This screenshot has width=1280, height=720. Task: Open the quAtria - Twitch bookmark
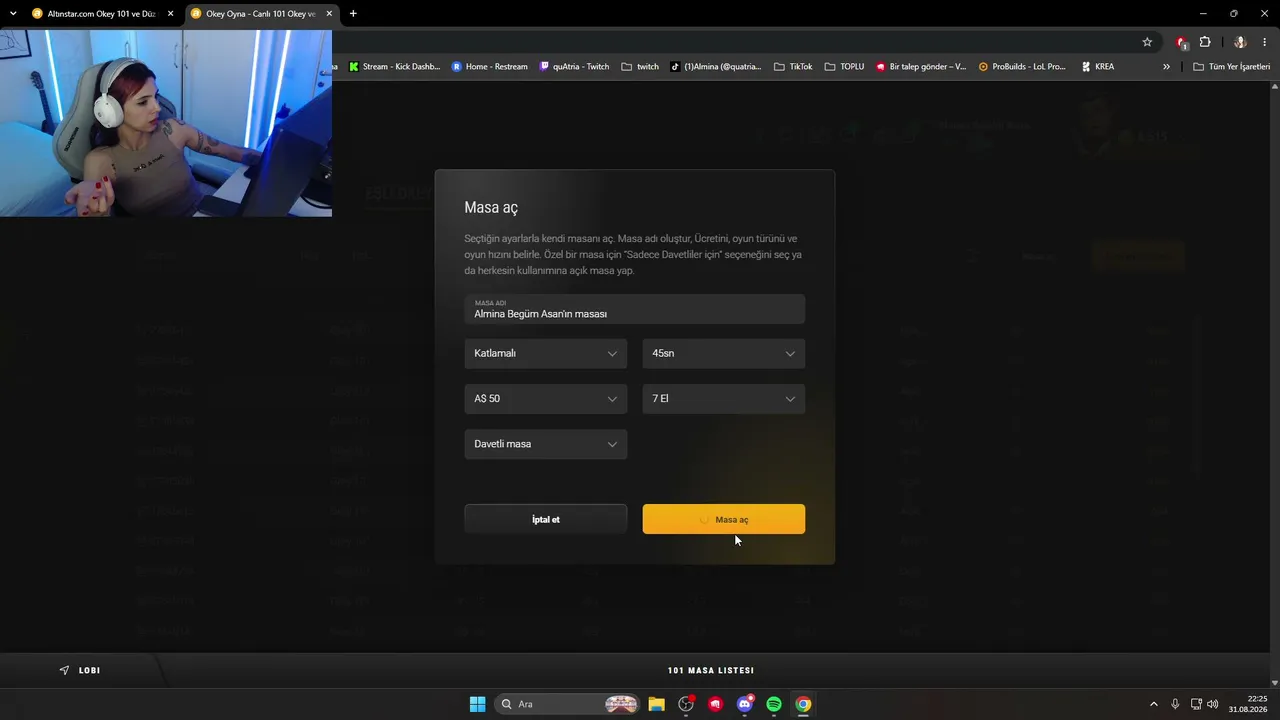click(574, 67)
